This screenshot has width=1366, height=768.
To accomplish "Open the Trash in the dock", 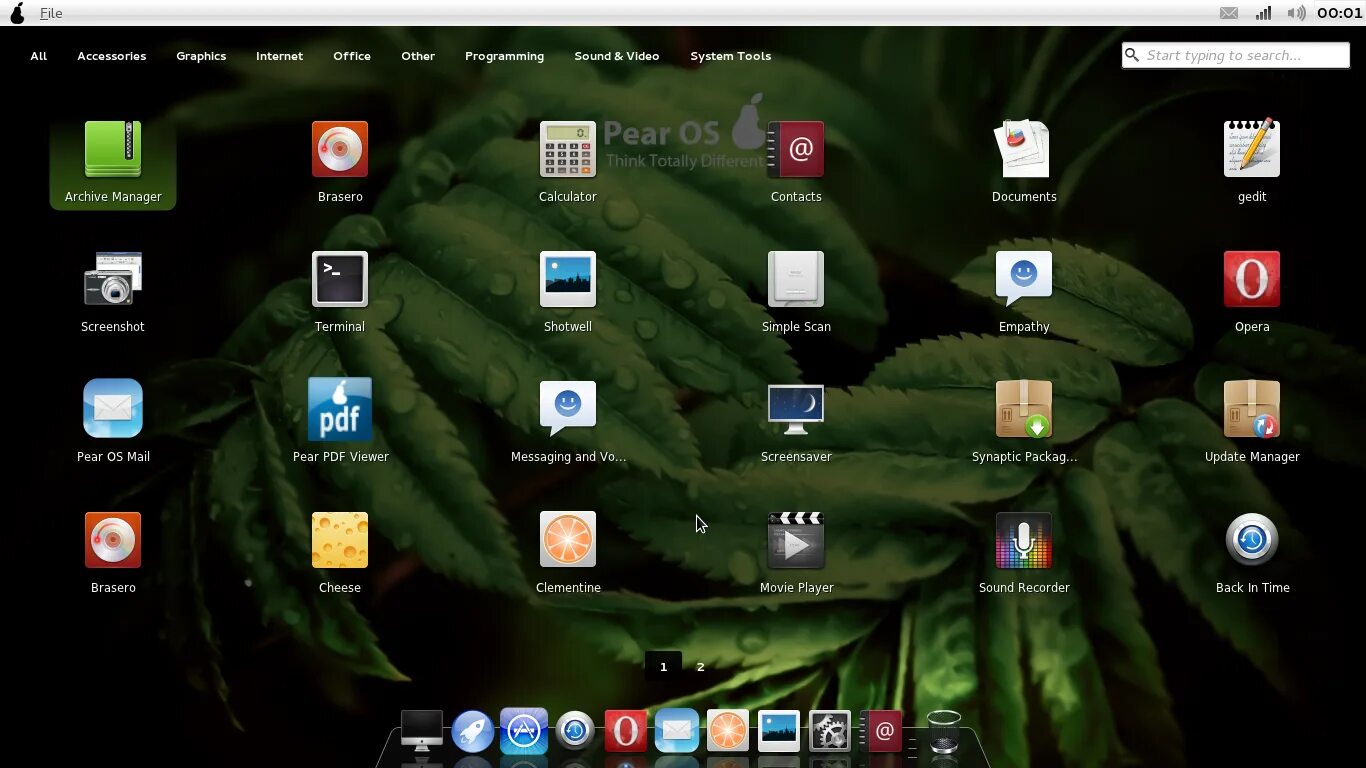I will point(944,731).
